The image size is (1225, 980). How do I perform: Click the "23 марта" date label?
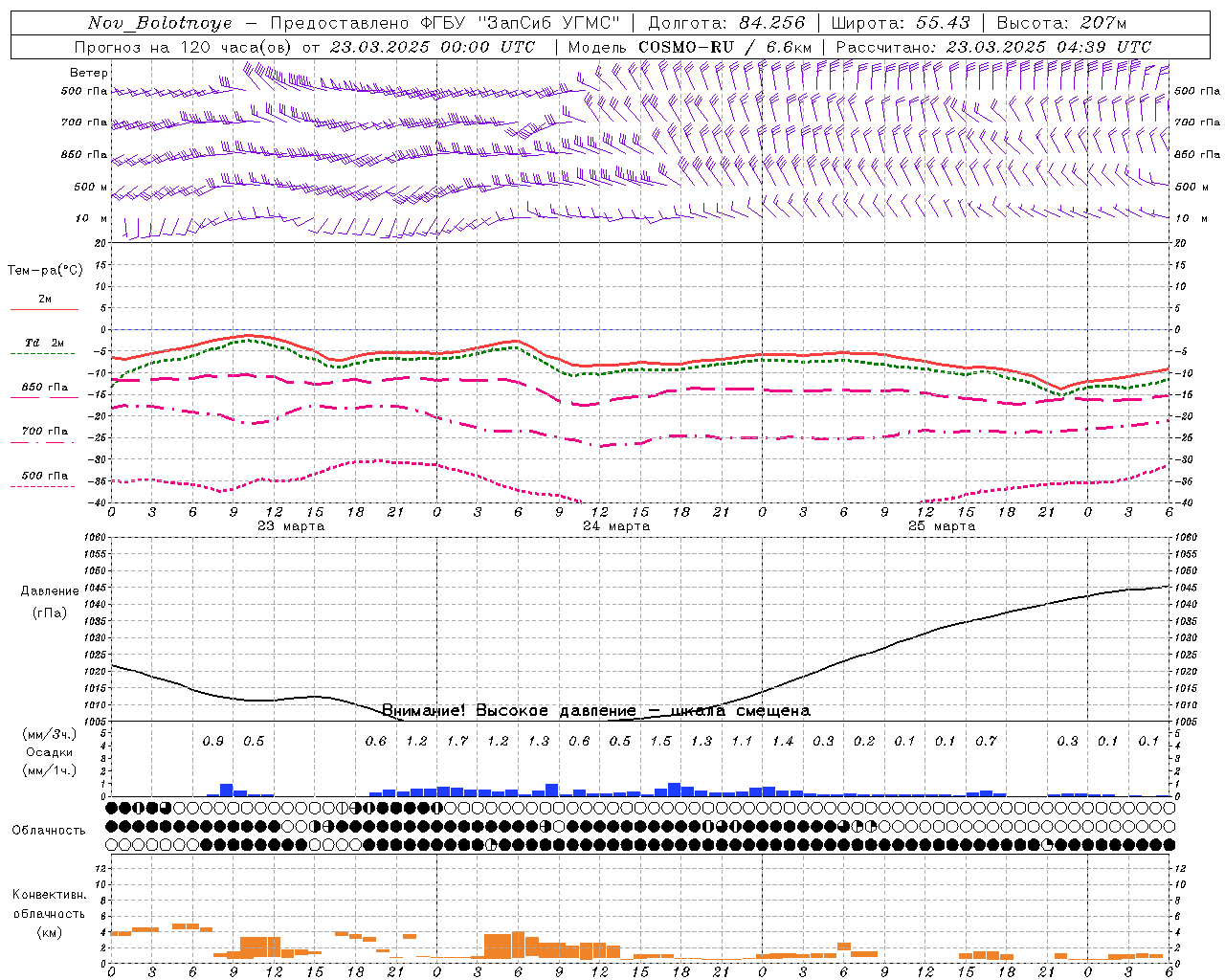(291, 526)
